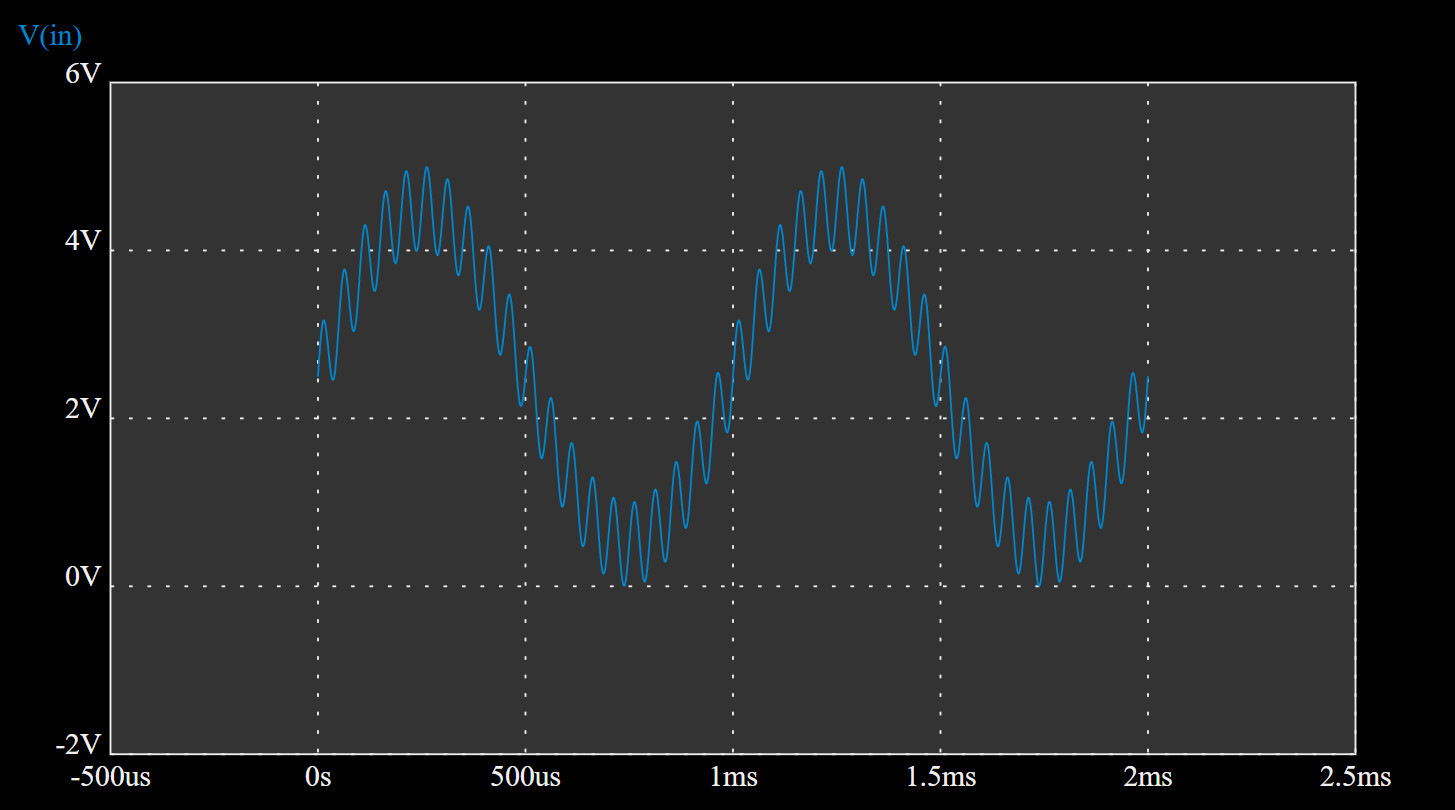Image resolution: width=1455 pixels, height=810 pixels.
Task: Click the -500us time axis label
Action: (110, 777)
